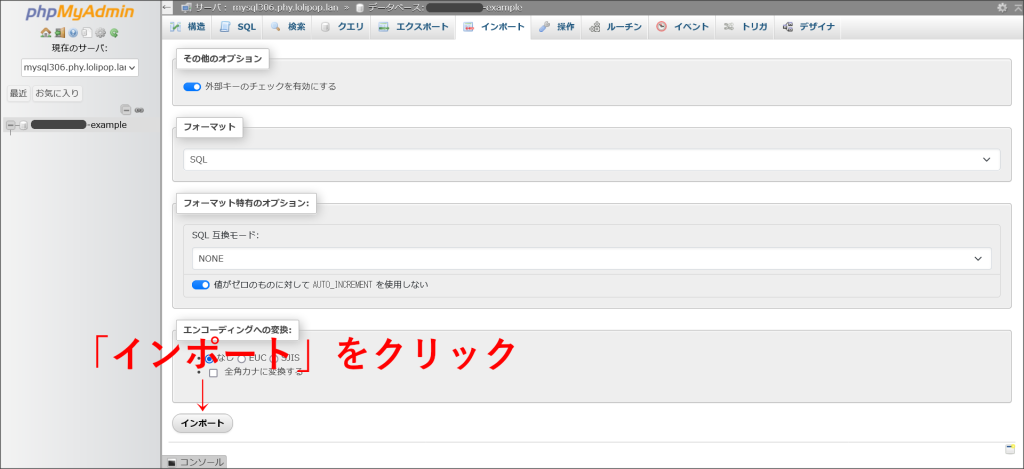Select the なし encoding radio button
The width and height of the screenshot is (1024, 469).
pyautogui.click(x=209, y=359)
